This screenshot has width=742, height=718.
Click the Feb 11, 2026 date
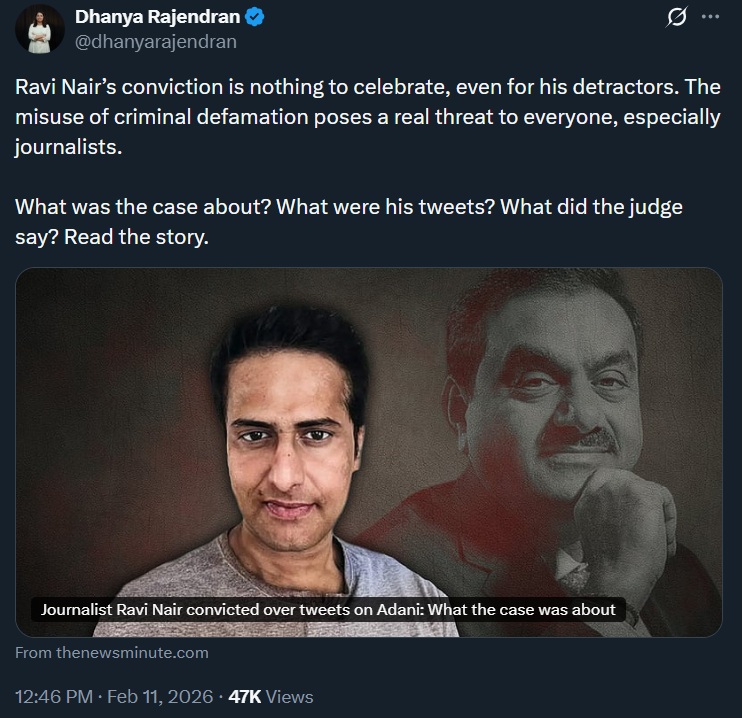pos(160,696)
